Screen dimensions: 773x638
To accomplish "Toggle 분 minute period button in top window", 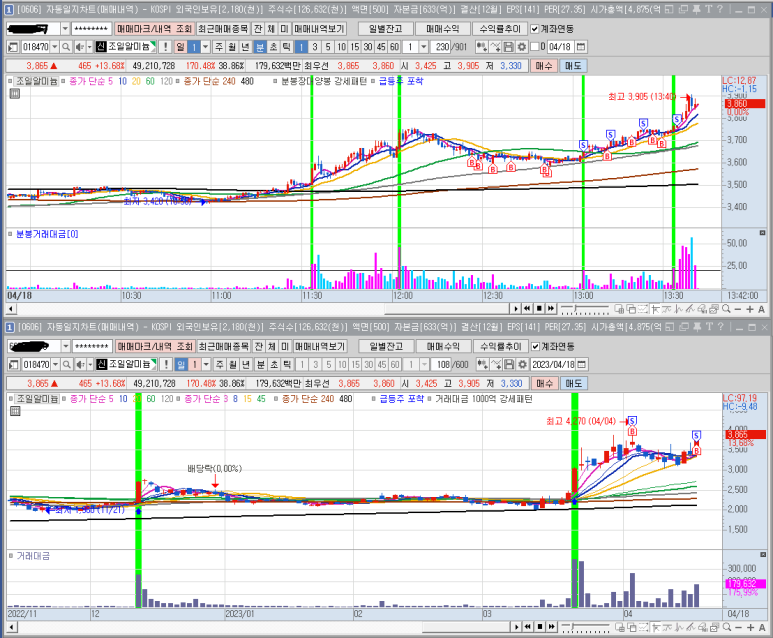I will coord(260,47).
